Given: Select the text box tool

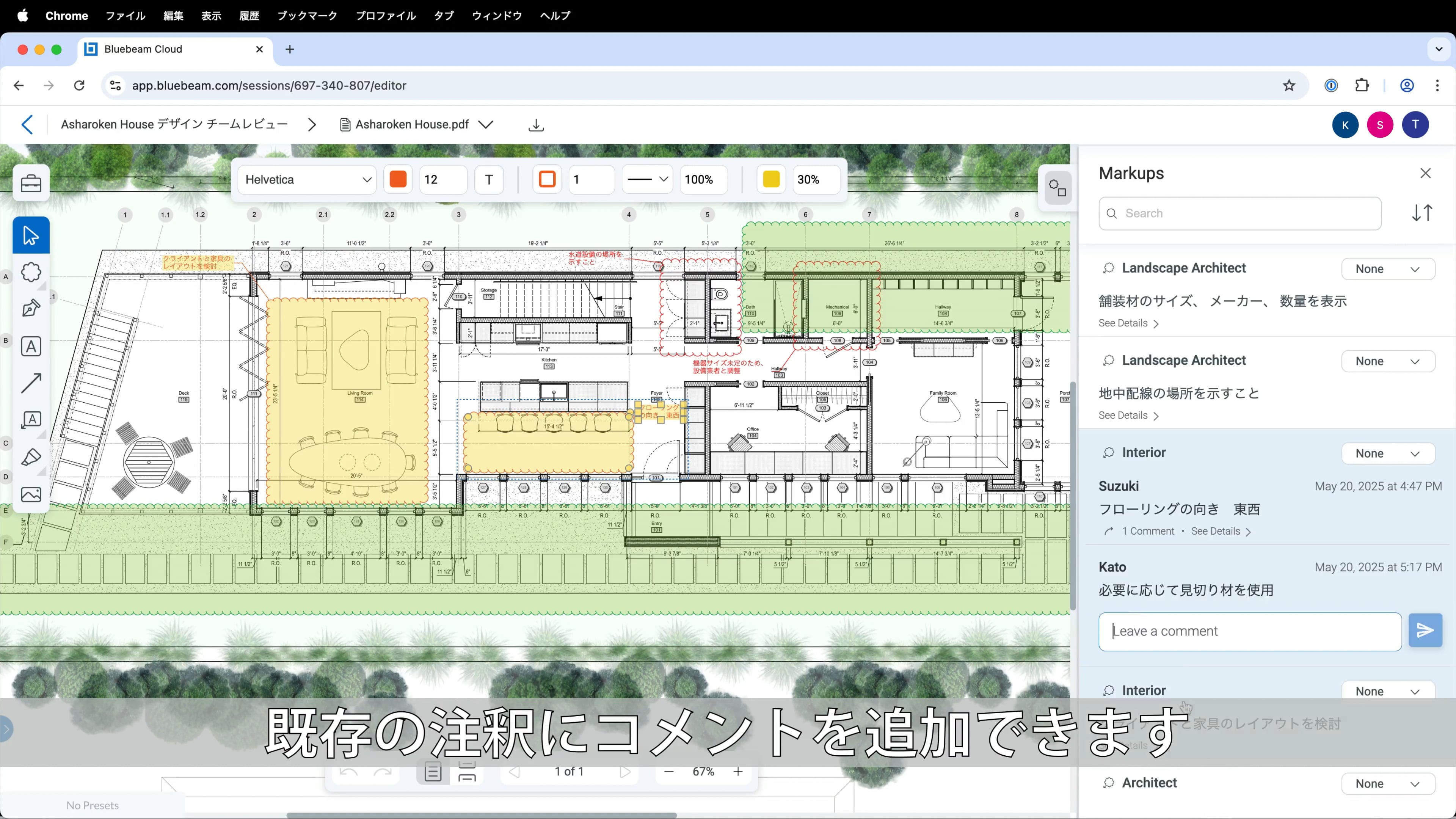Looking at the screenshot, I should coord(30,346).
